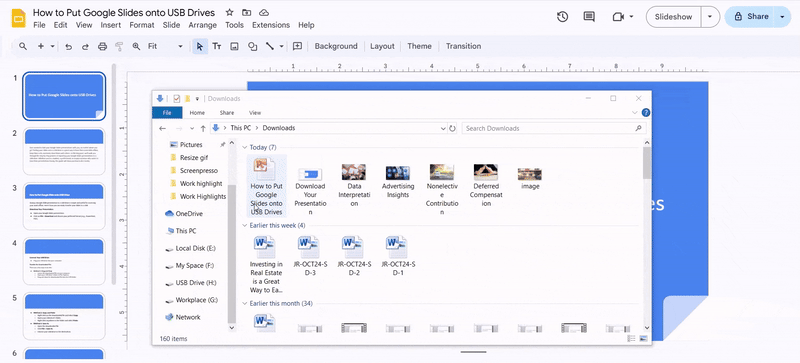Click the cloud document status icon
Viewport: 800px width, 363px height.
pyautogui.click(x=264, y=12)
